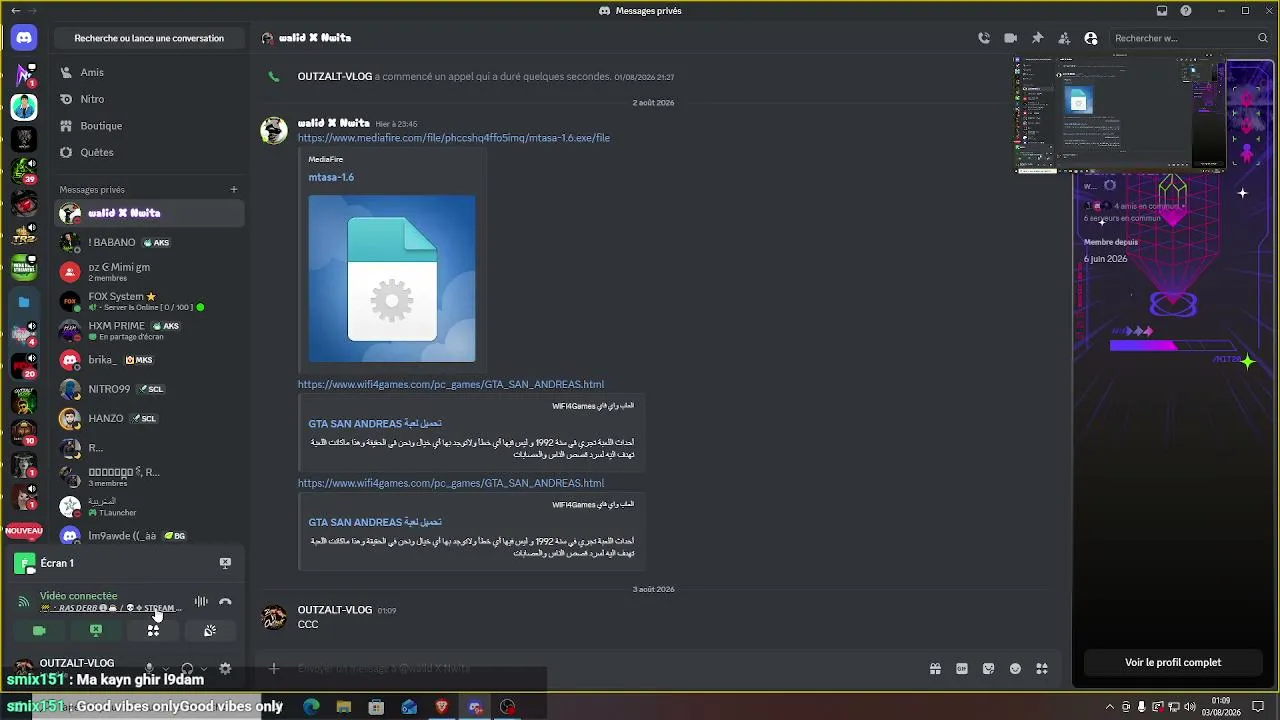Viewport: 1280px width, 720px height.
Task: Open conversation with ! BABANO
Action: (149, 242)
